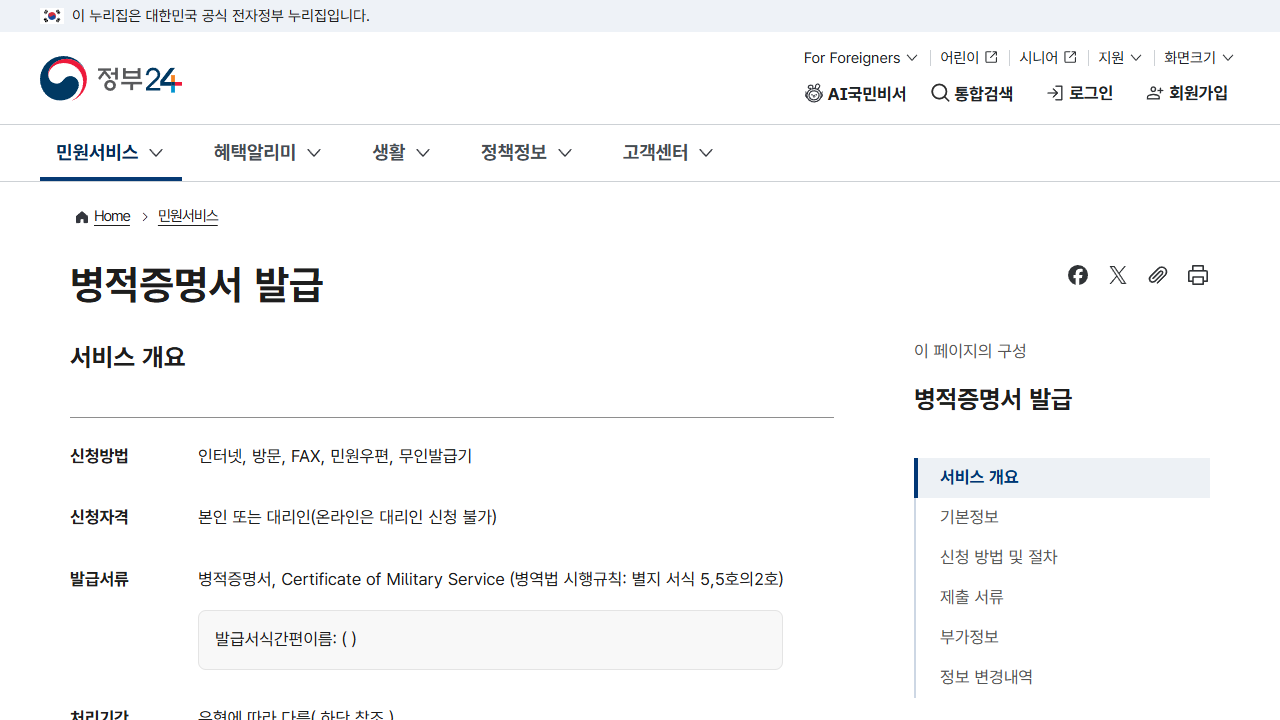Screen dimensions: 1280x720
Task: Jump to 제출 서류 section
Action: click(971, 597)
